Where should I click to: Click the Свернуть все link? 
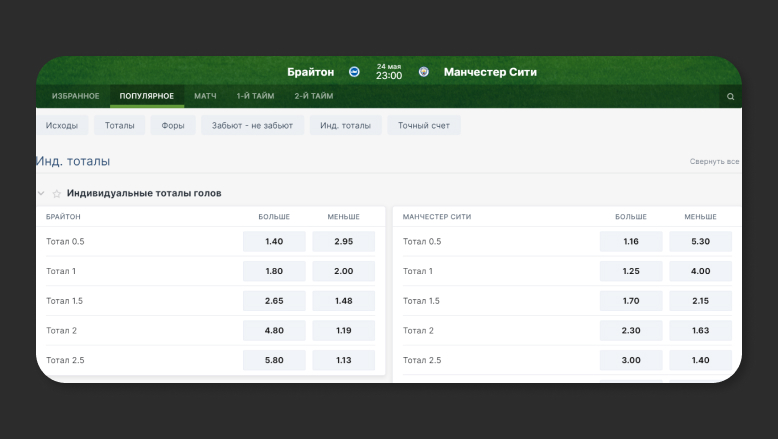tap(714, 161)
